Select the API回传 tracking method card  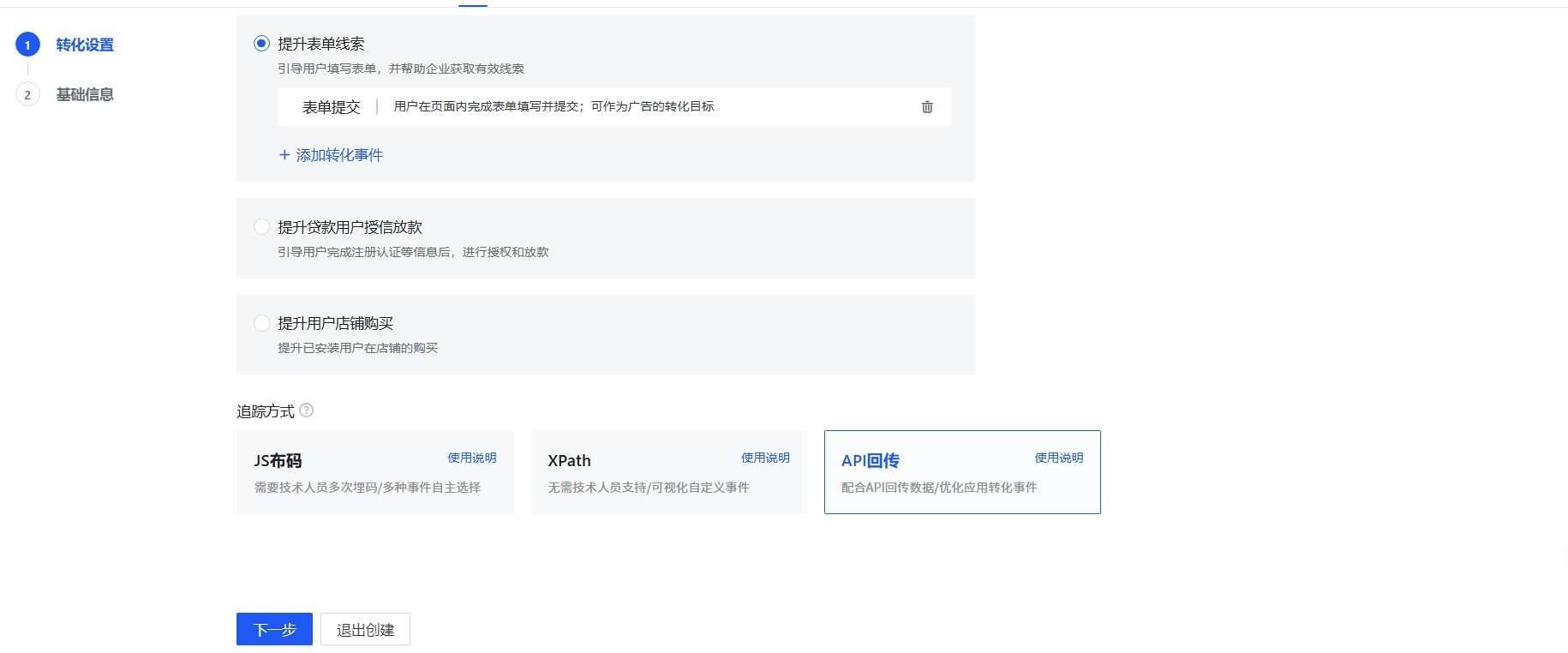[961, 472]
